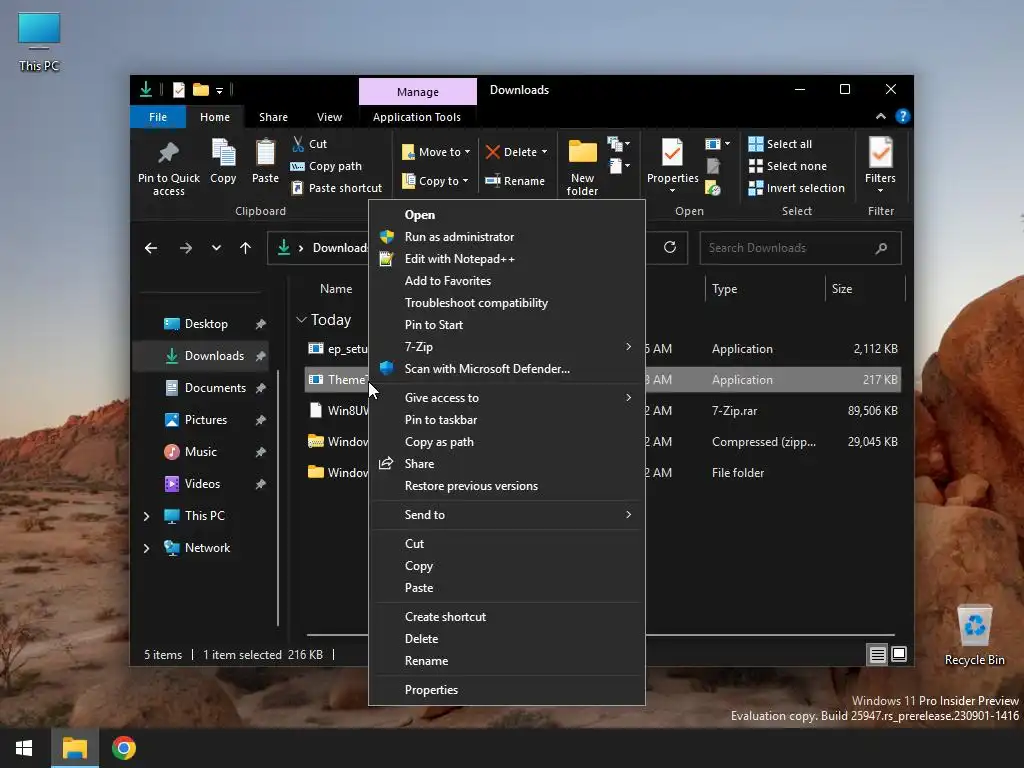The image size is (1024, 768).
Task: Choose Scan with Microsoft Defender
Action: pyautogui.click(x=507, y=369)
